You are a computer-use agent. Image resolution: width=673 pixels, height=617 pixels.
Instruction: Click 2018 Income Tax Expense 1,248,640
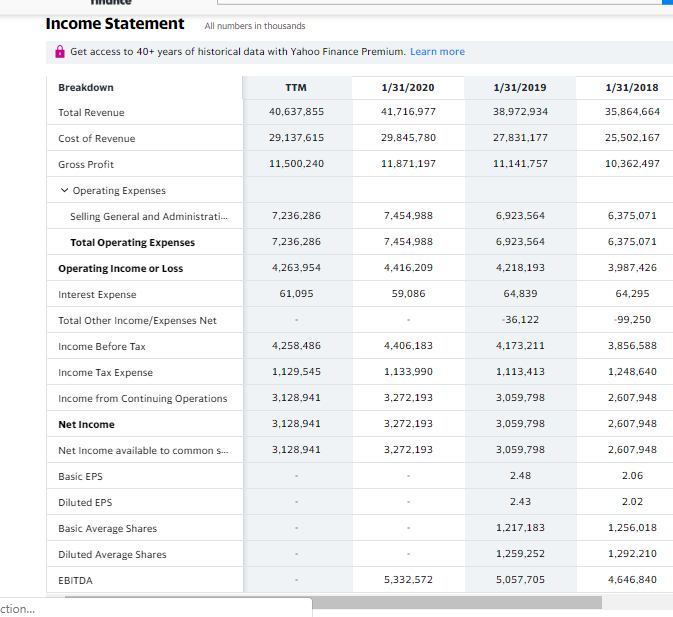tap(632, 372)
